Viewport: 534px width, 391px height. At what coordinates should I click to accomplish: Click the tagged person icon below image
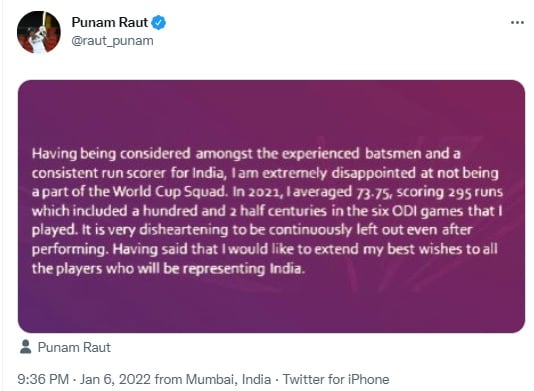25,347
